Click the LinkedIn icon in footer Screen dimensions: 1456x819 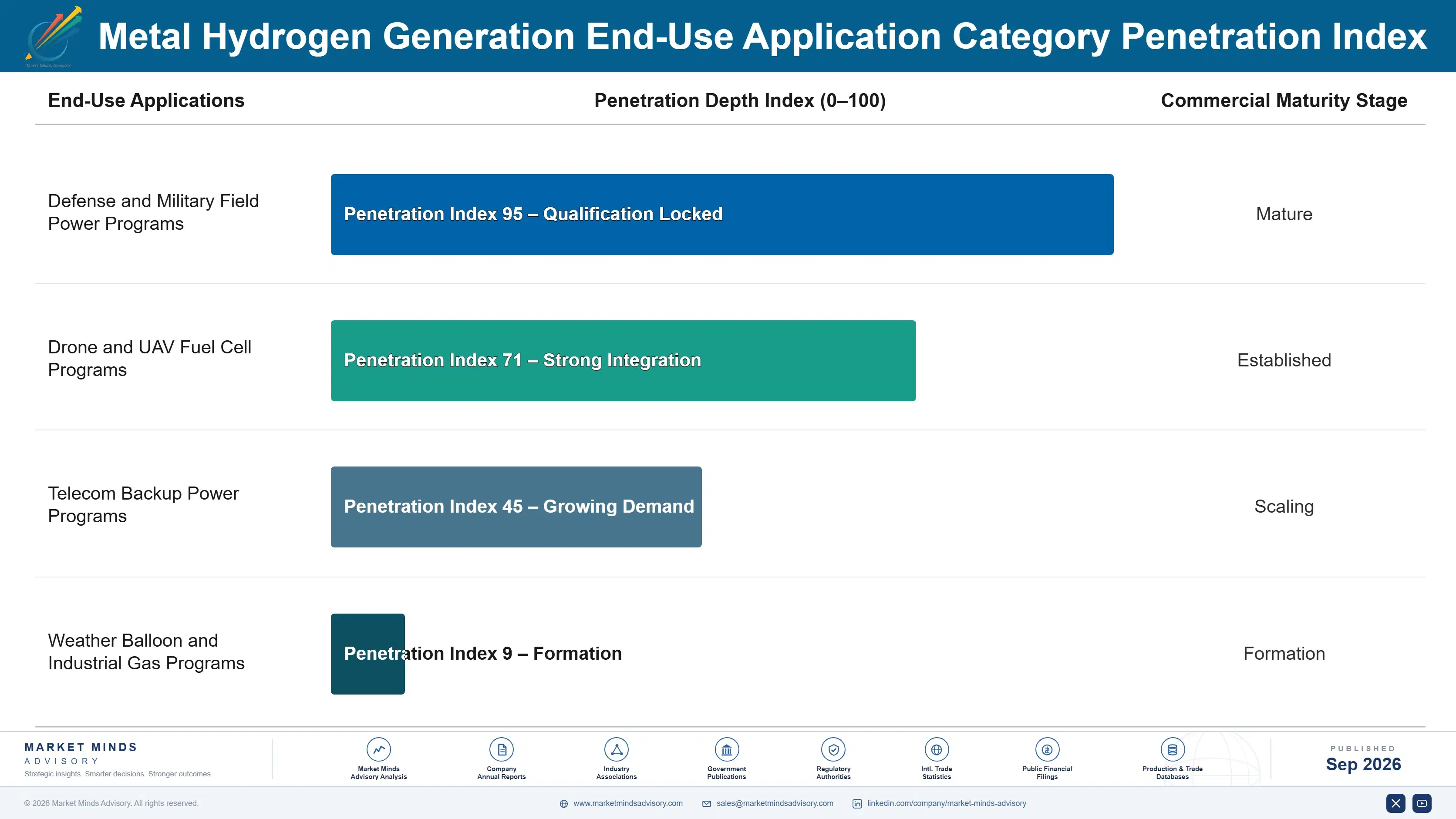pyautogui.click(x=857, y=804)
